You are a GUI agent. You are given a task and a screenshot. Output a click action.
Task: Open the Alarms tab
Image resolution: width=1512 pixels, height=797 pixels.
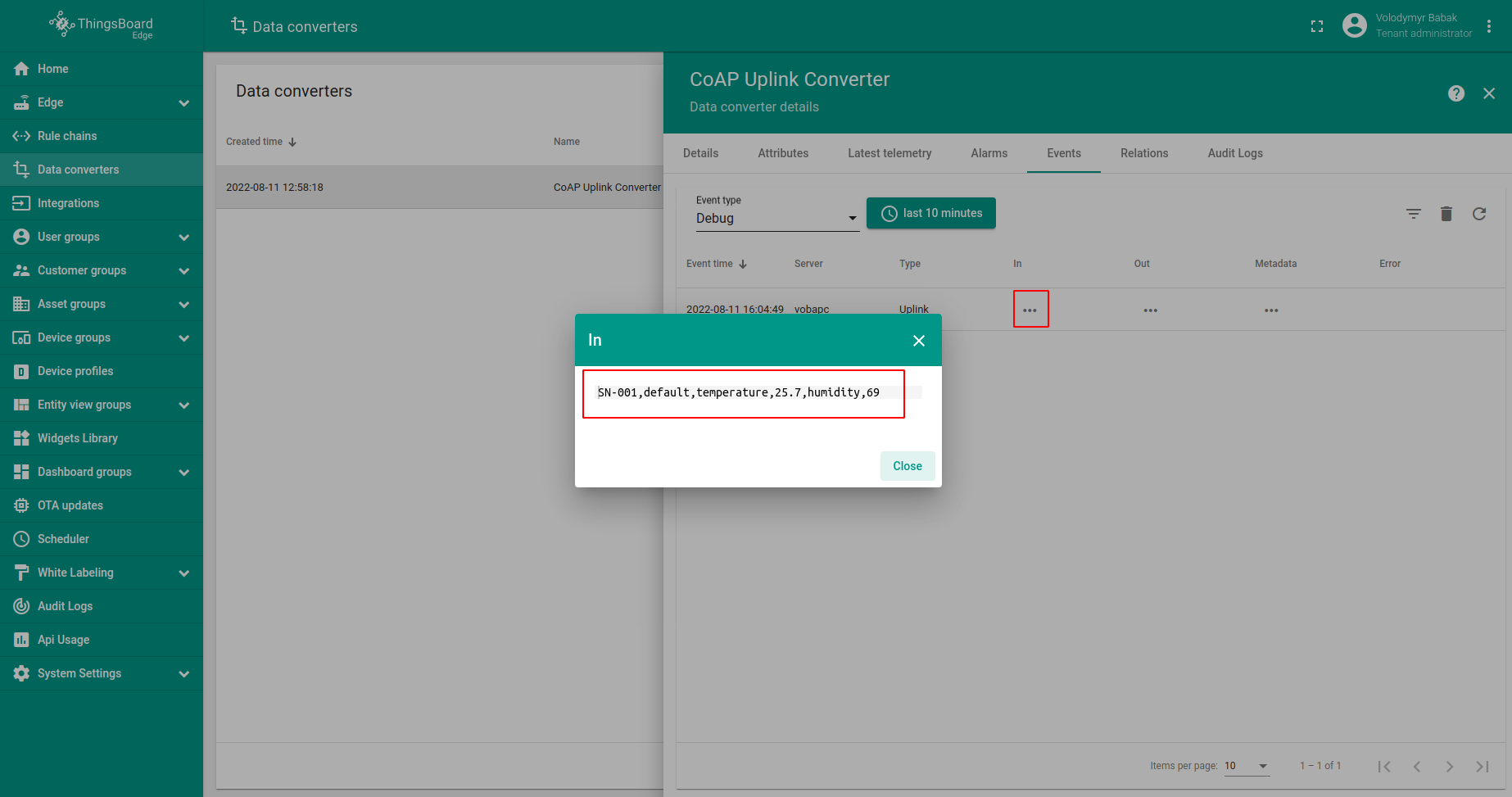tap(989, 153)
